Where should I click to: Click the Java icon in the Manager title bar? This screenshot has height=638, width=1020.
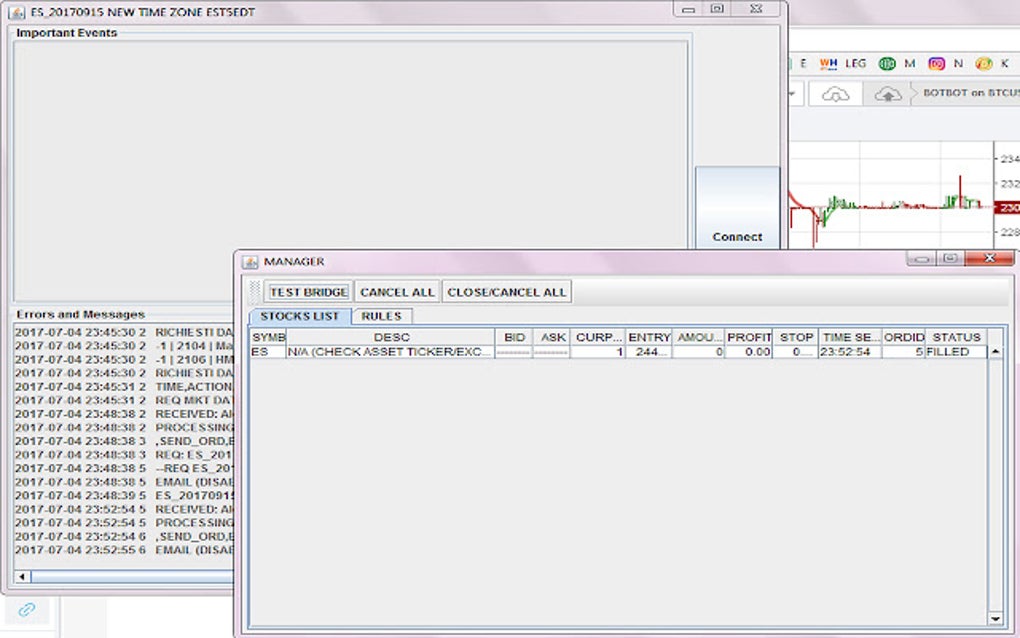click(250, 261)
